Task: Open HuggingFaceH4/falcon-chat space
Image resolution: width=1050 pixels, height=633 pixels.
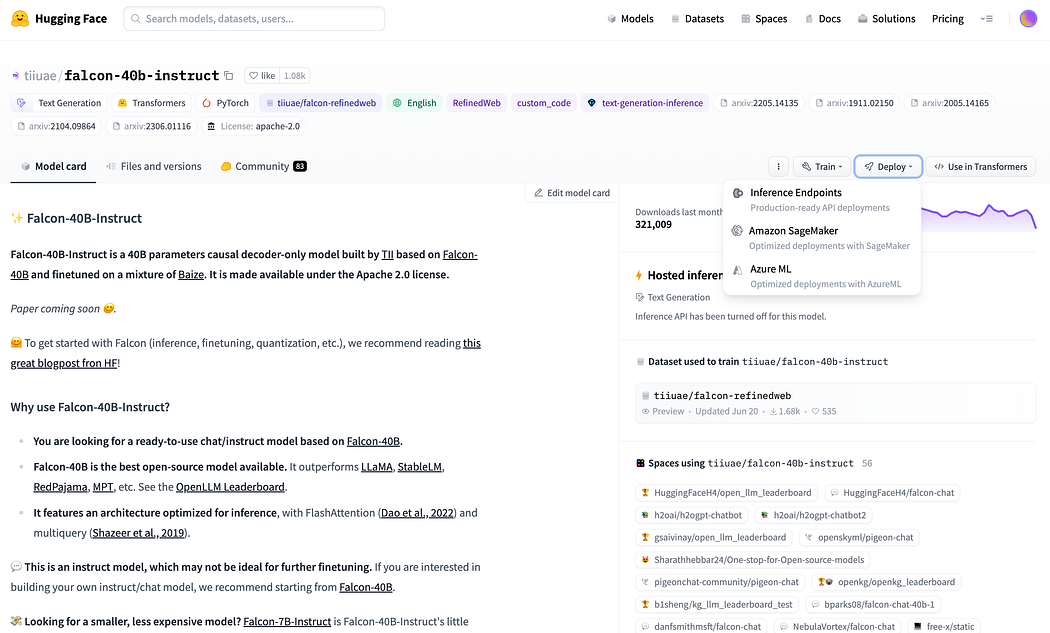Action: pyautogui.click(x=892, y=493)
